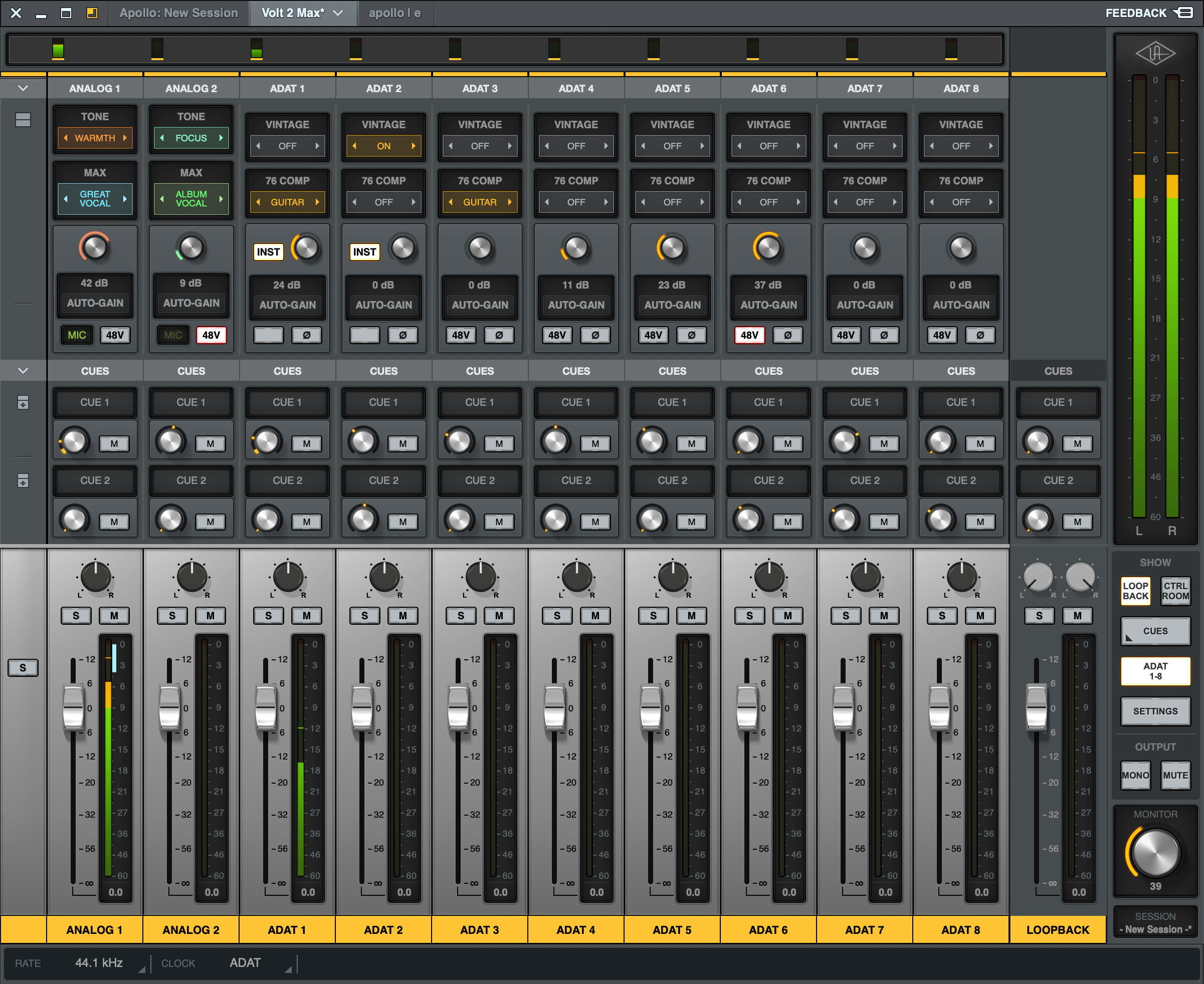This screenshot has width=1204, height=984.
Task: Flip polarity on ADAT 8 channel
Action: pos(980,335)
